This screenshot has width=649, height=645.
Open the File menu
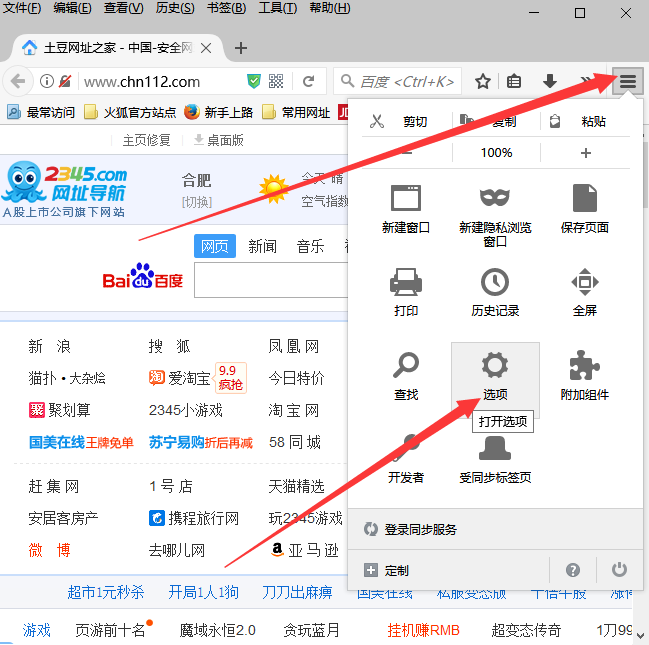pos(22,8)
